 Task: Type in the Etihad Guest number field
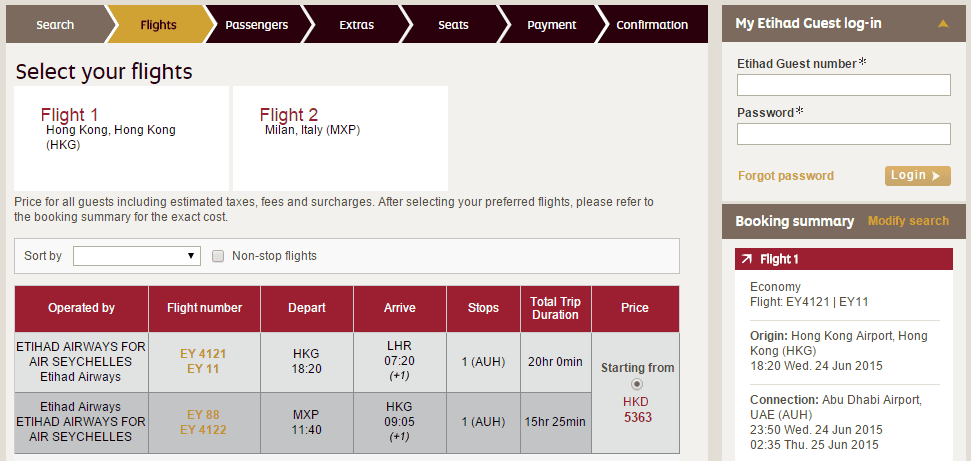tap(843, 85)
